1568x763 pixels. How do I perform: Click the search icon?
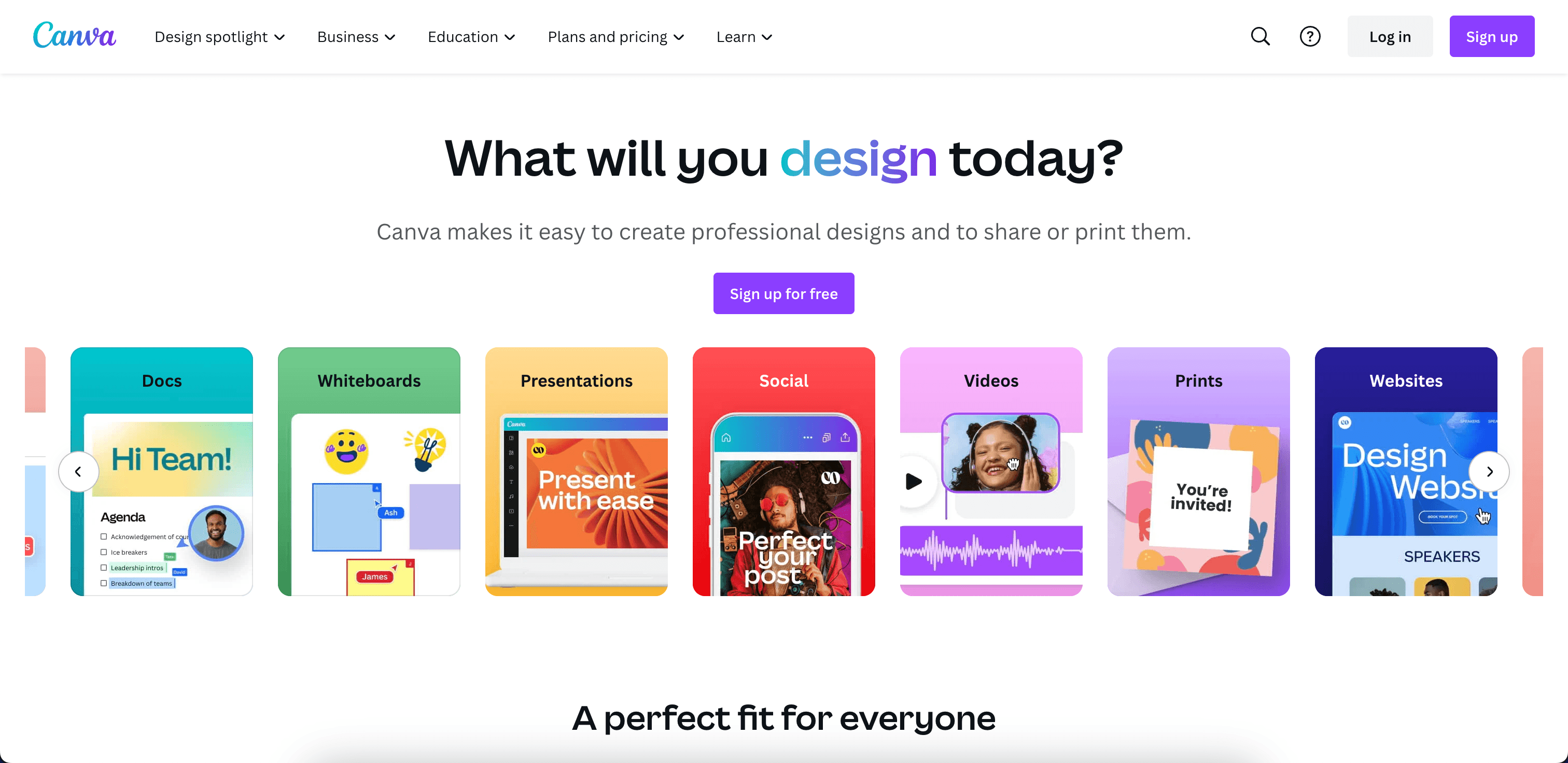(x=1260, y=37)
